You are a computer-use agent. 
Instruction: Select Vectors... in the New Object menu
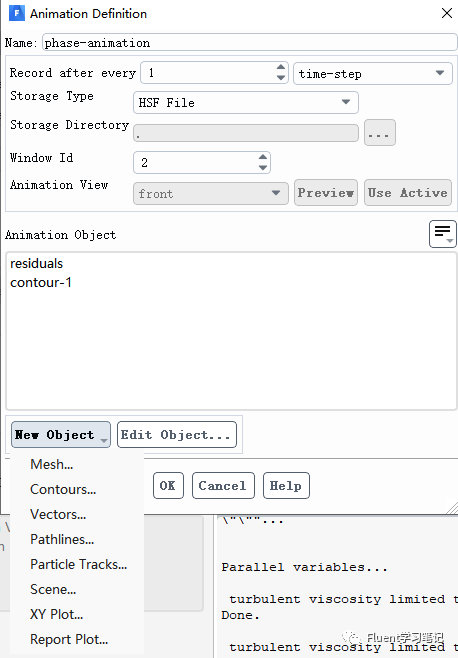[x=58, y=514]
